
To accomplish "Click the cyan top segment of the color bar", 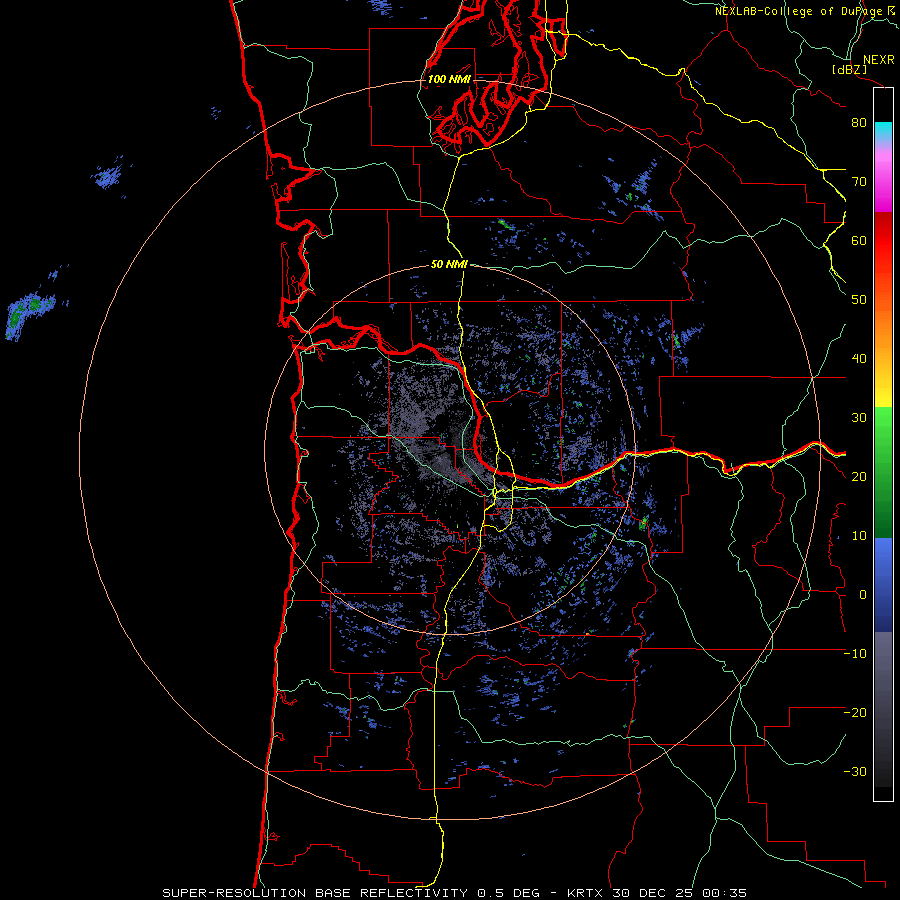I will (x=883, y=130).
